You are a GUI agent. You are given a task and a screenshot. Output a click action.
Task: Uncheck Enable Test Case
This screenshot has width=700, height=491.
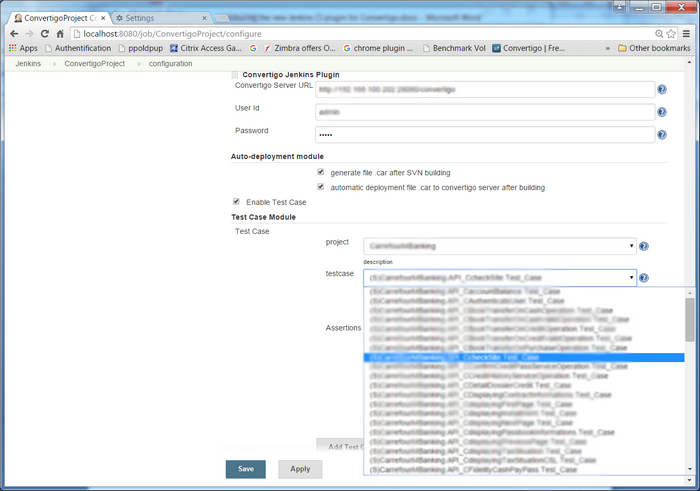(x=236, y=202)
